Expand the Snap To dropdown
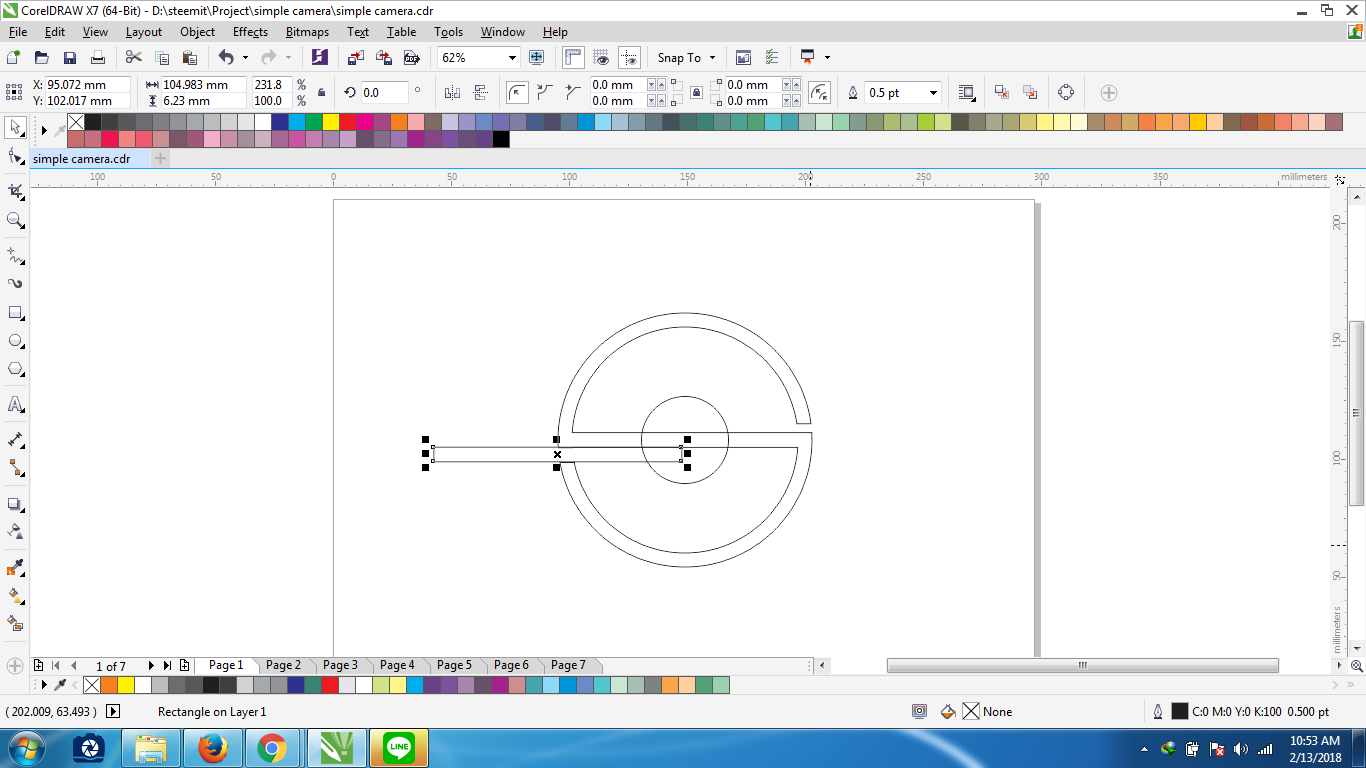 [x=712, y=58]
